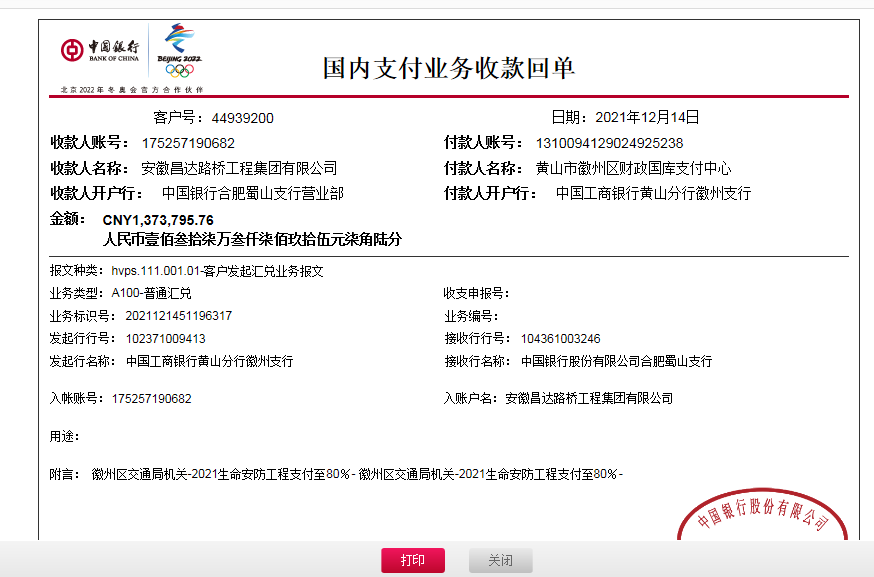Click the payee name 安徽昌达路桥工程集团有限公司 at top

coord(239,168)
